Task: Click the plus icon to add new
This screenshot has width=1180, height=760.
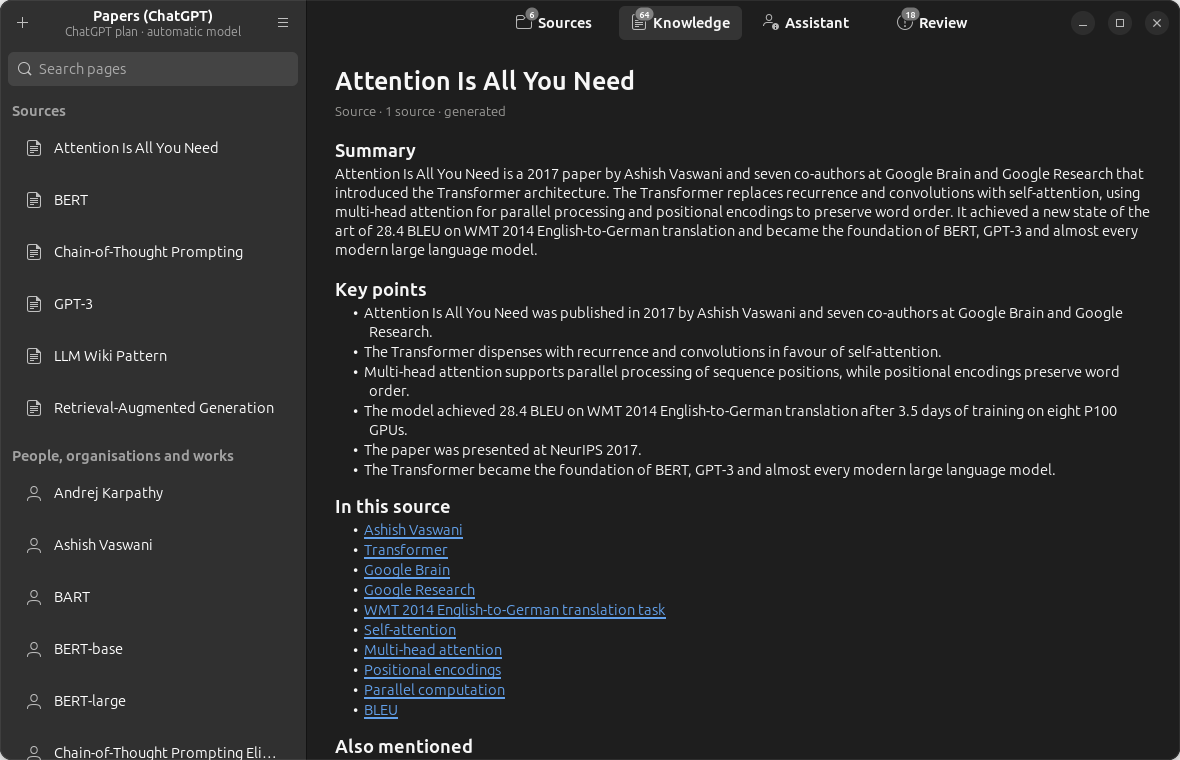Action: pos(23,23)
